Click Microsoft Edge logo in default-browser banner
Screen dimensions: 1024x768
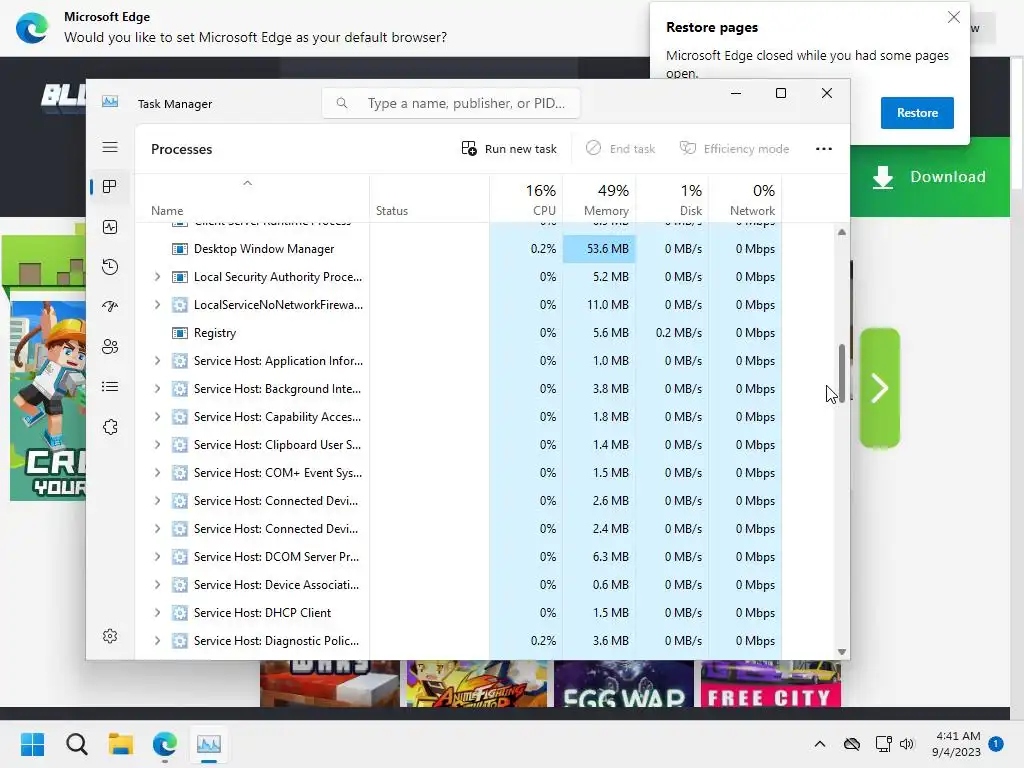(x=31, y=28)
